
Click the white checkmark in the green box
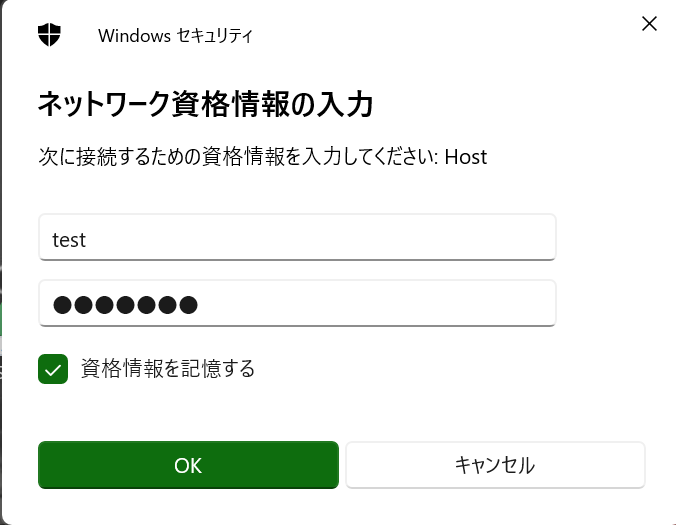pos(53,369)
